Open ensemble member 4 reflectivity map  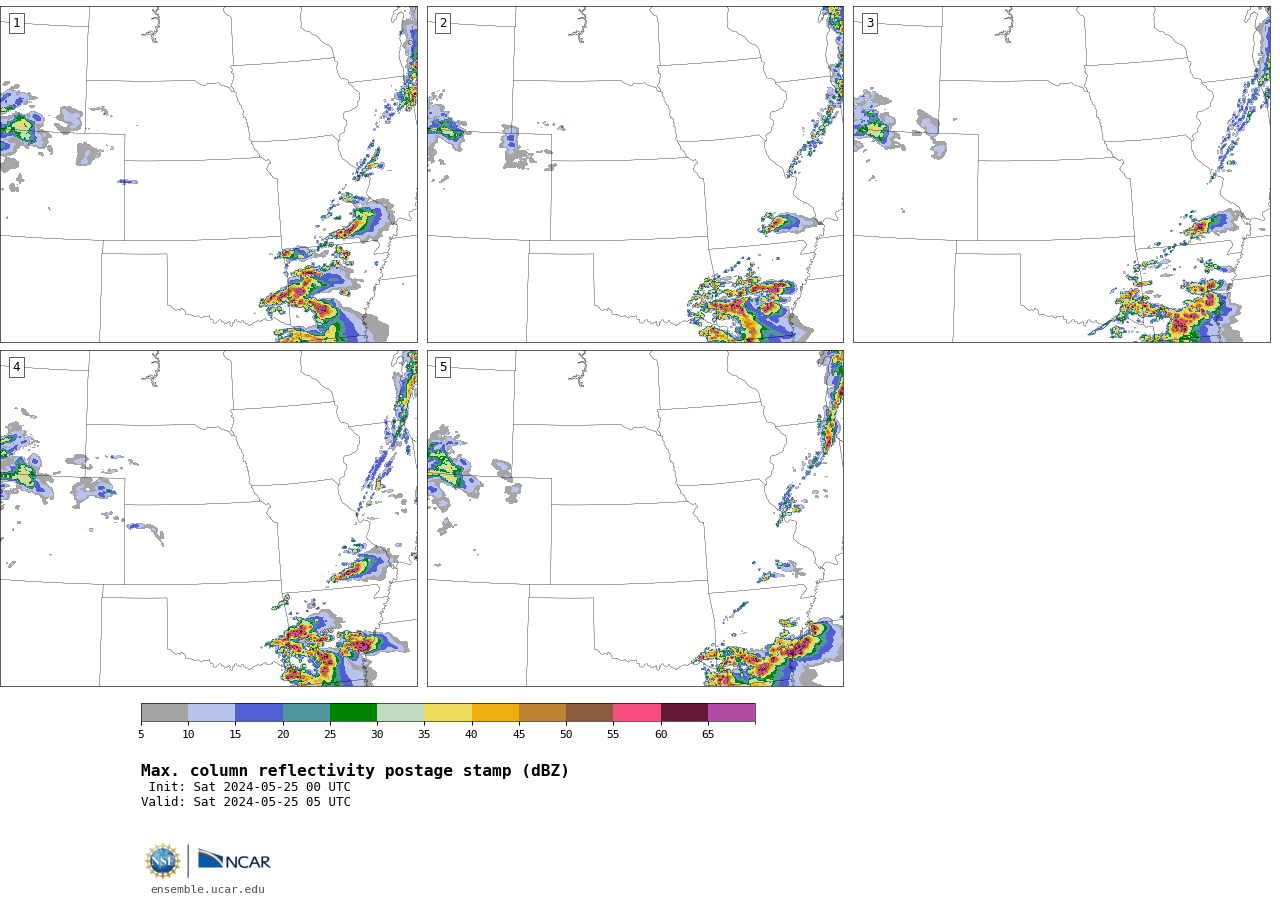tap(208, 518)
